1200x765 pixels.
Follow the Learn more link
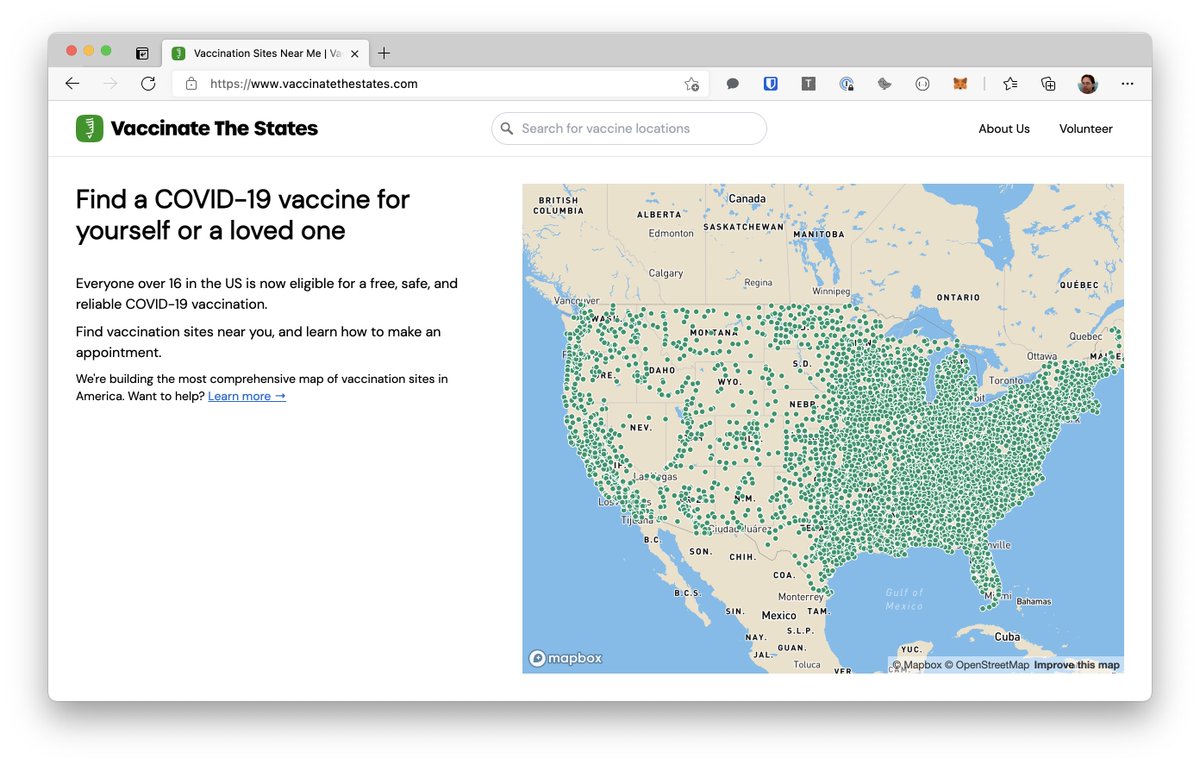click(x=247, y=396)
